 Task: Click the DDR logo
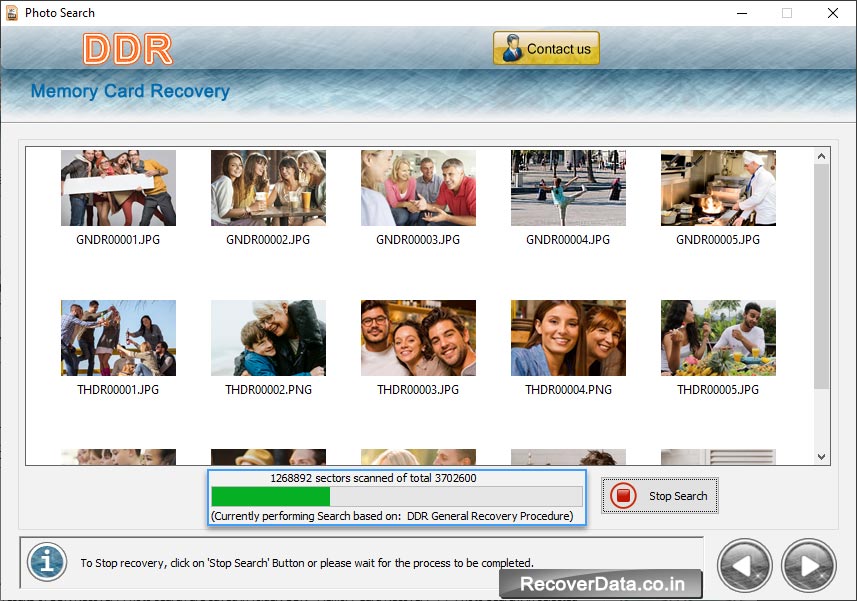127,49
